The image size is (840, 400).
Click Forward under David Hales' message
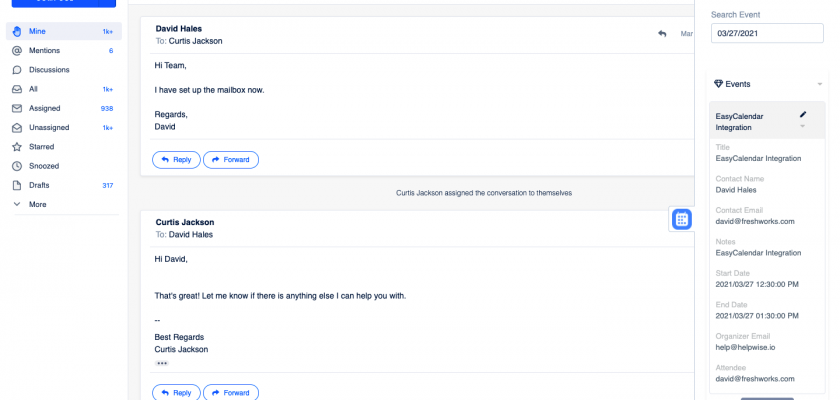231,160
